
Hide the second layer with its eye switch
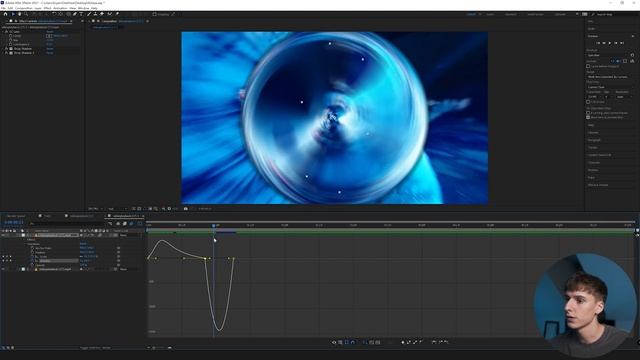click(3, 269)
